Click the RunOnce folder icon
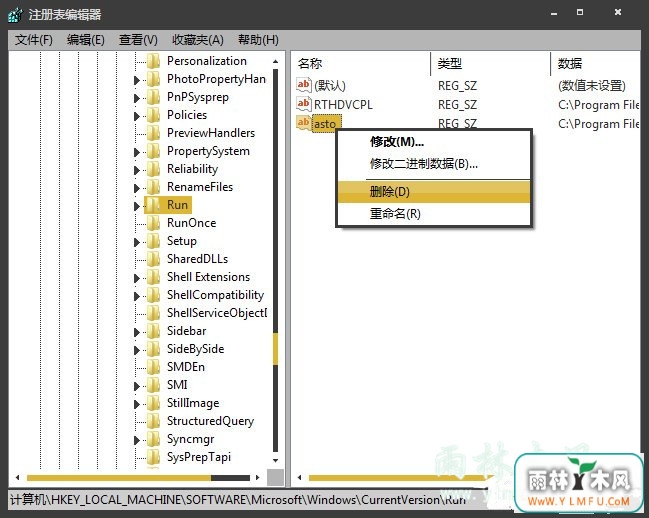This screenshot has width=649, height=518. click(x=154, y=223)
